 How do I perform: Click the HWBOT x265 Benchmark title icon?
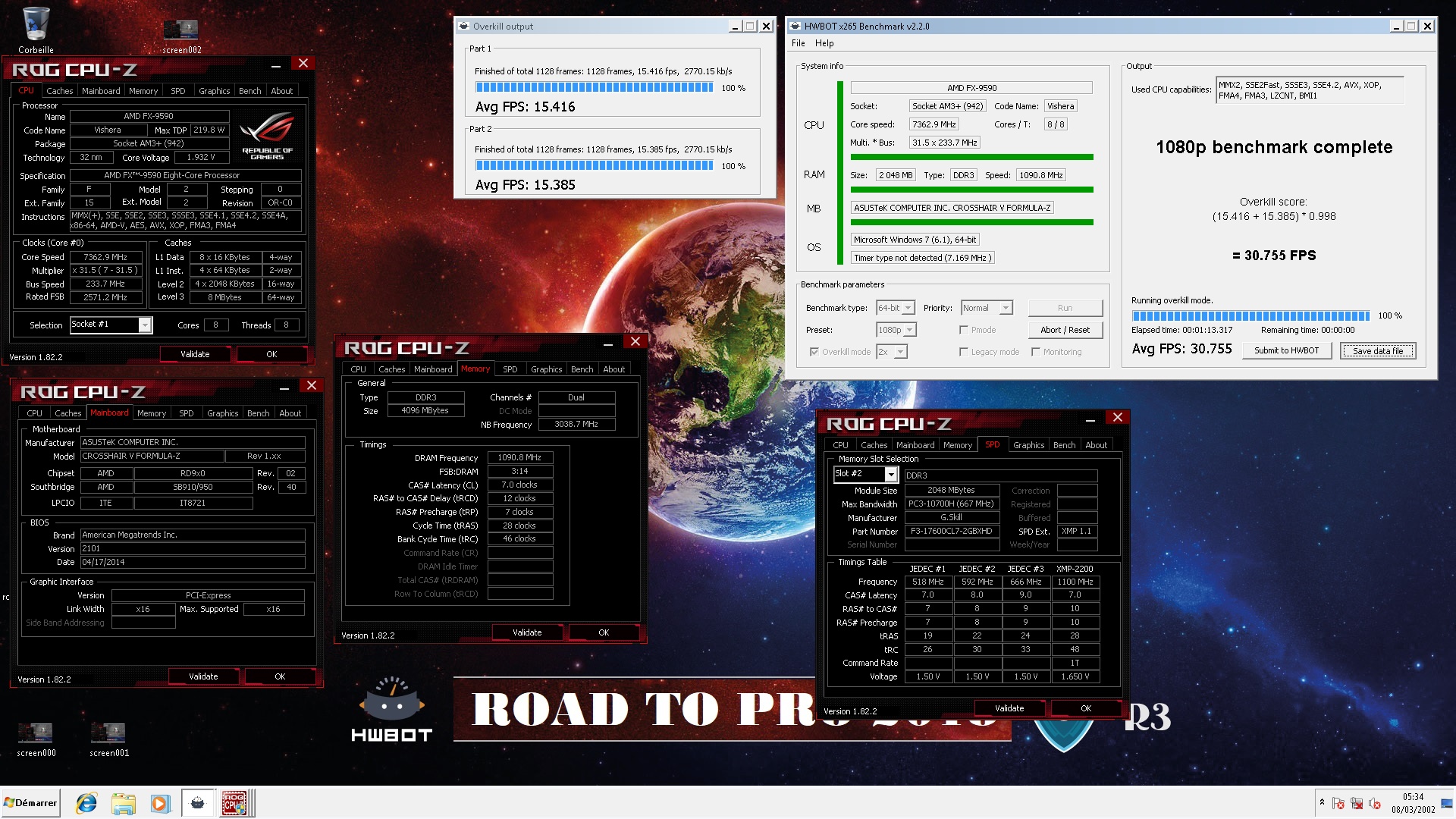(x=795, y=26)
